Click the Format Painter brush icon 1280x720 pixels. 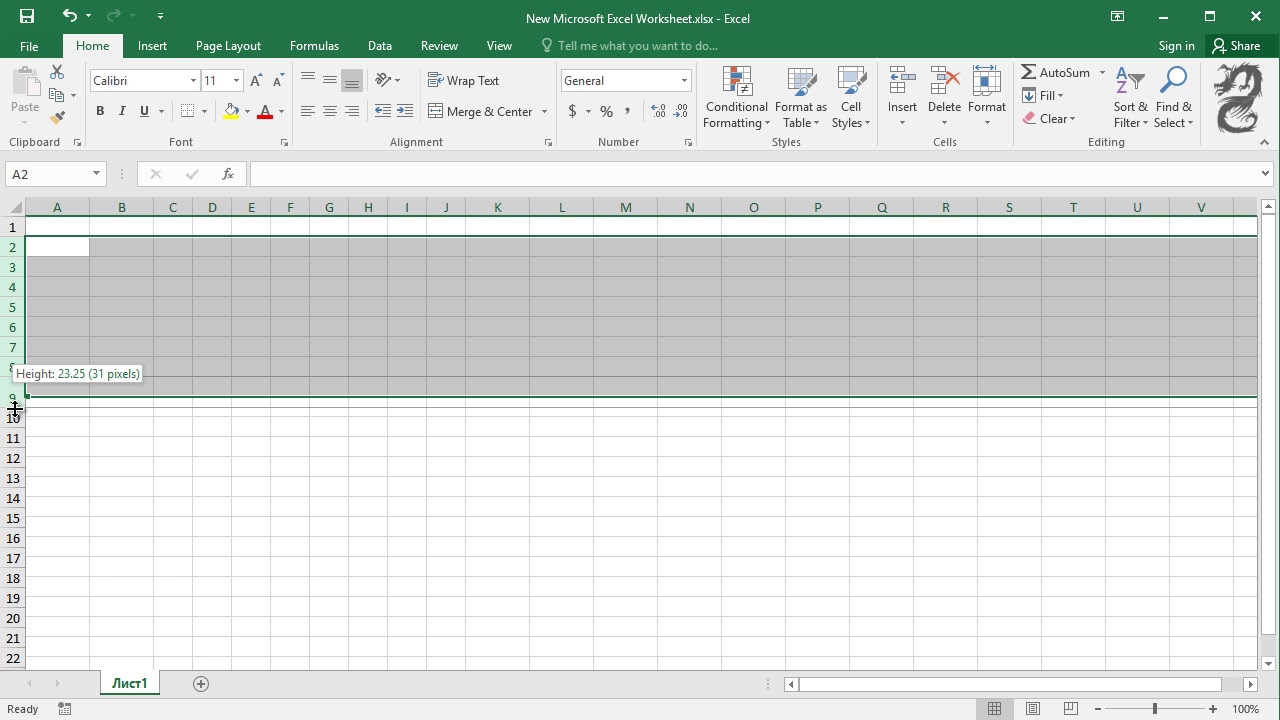pyautogui.click(x=57, y=117)
